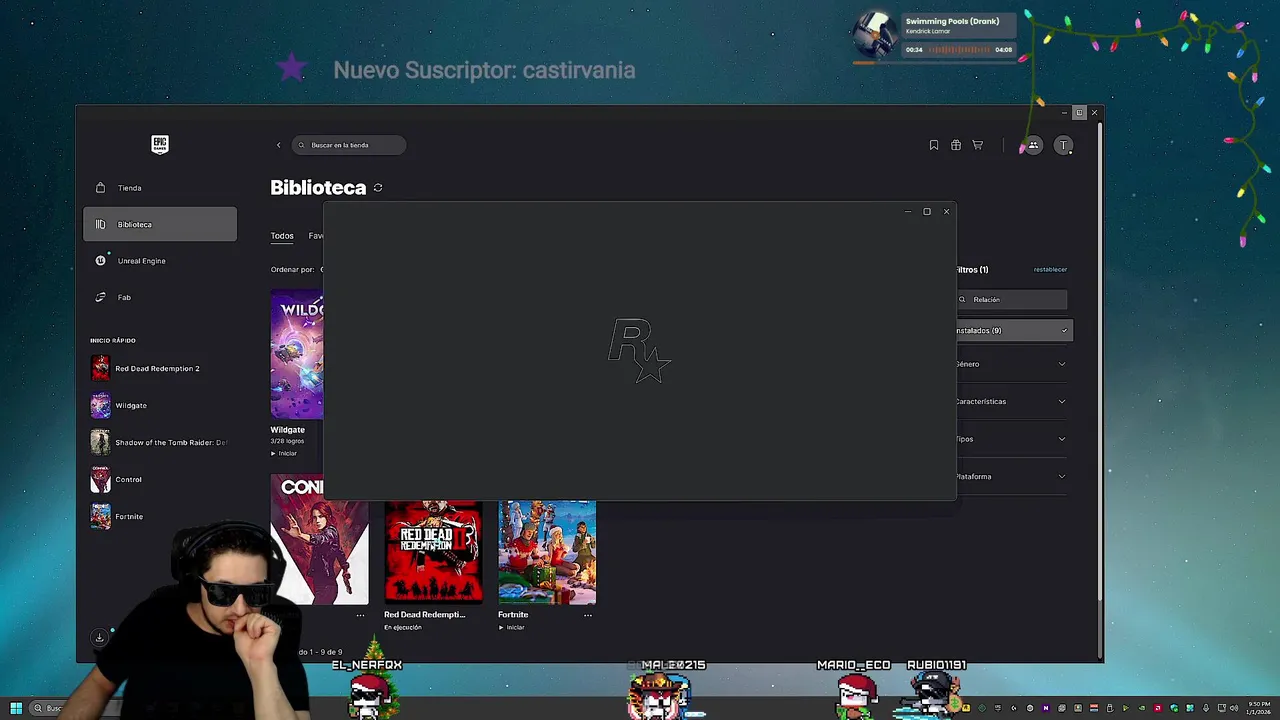
Task: Click the Windows Start button
Action: (x=15, y=708)
